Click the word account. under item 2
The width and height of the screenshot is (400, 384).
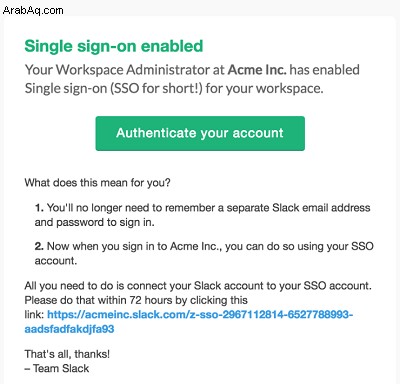(56, 261)
